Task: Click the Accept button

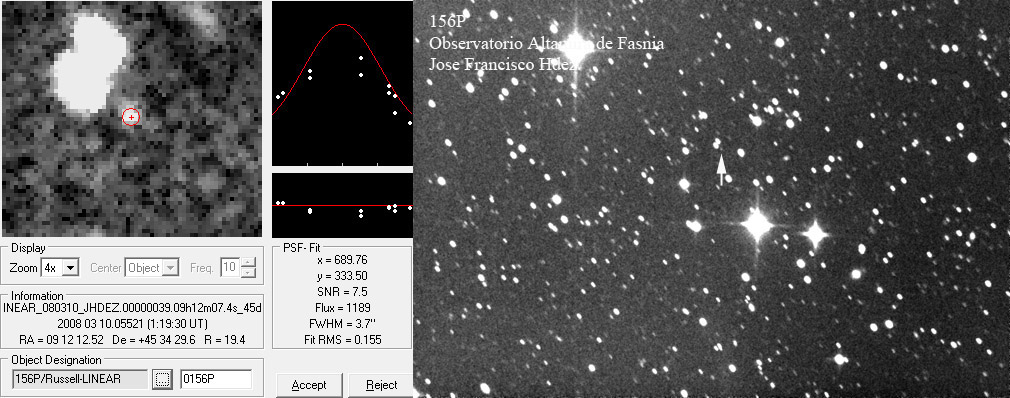Action: point(309,385)
